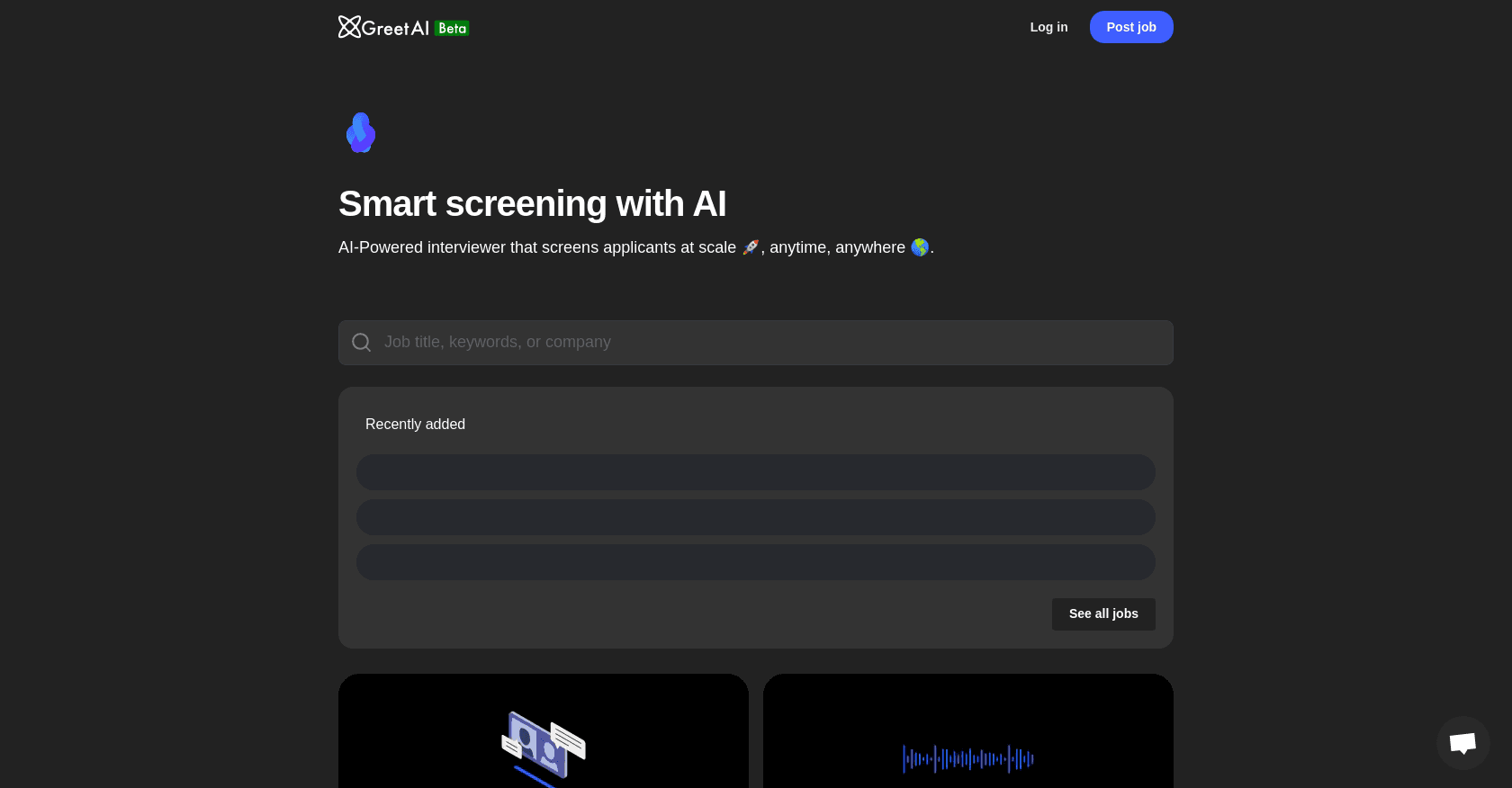Click the GreetAI knot logo icon
The image size is (1512, 788).
(x=349, y=27)
